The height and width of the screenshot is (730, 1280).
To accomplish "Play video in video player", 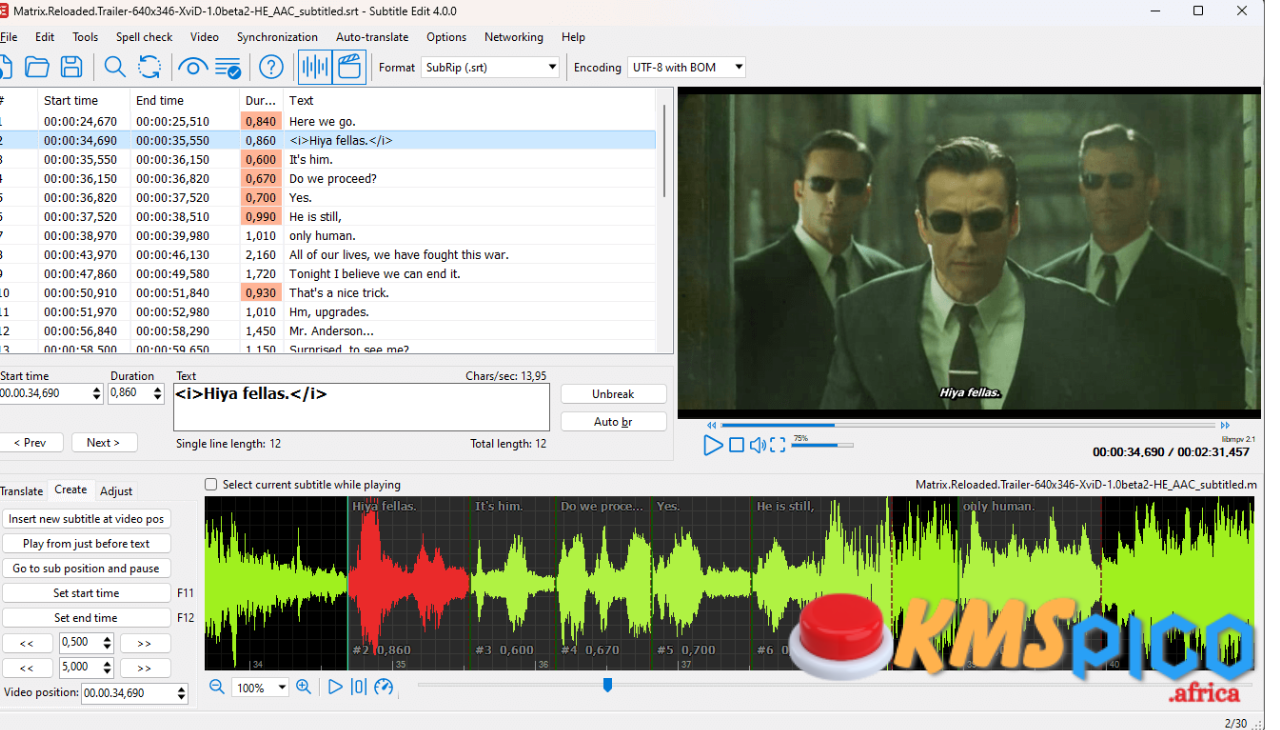I will click(712, 445).
